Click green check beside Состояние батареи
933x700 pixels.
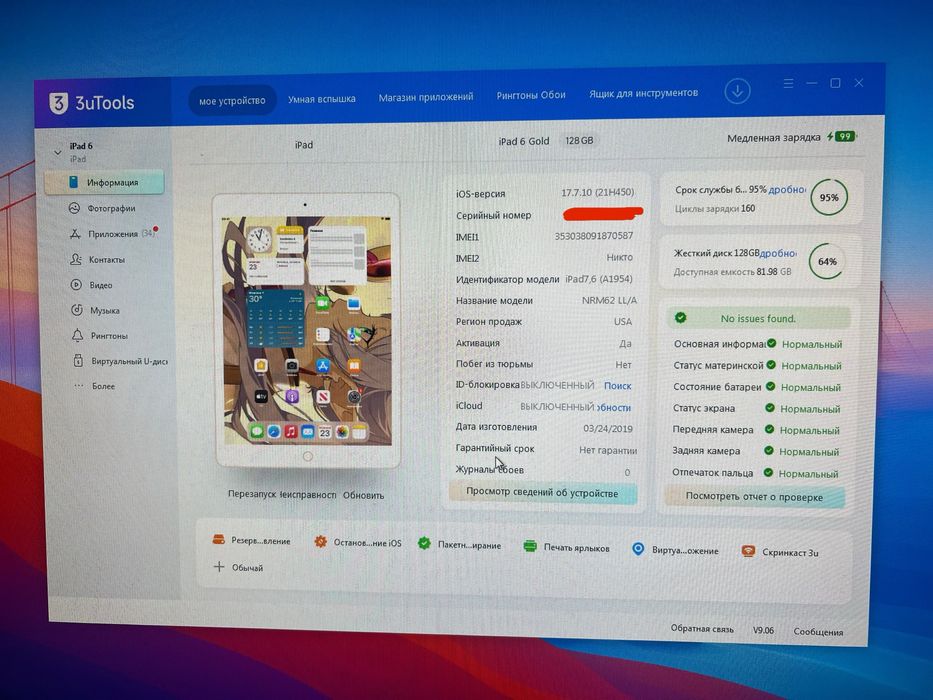pyautogui.click(x=771, y=386)
